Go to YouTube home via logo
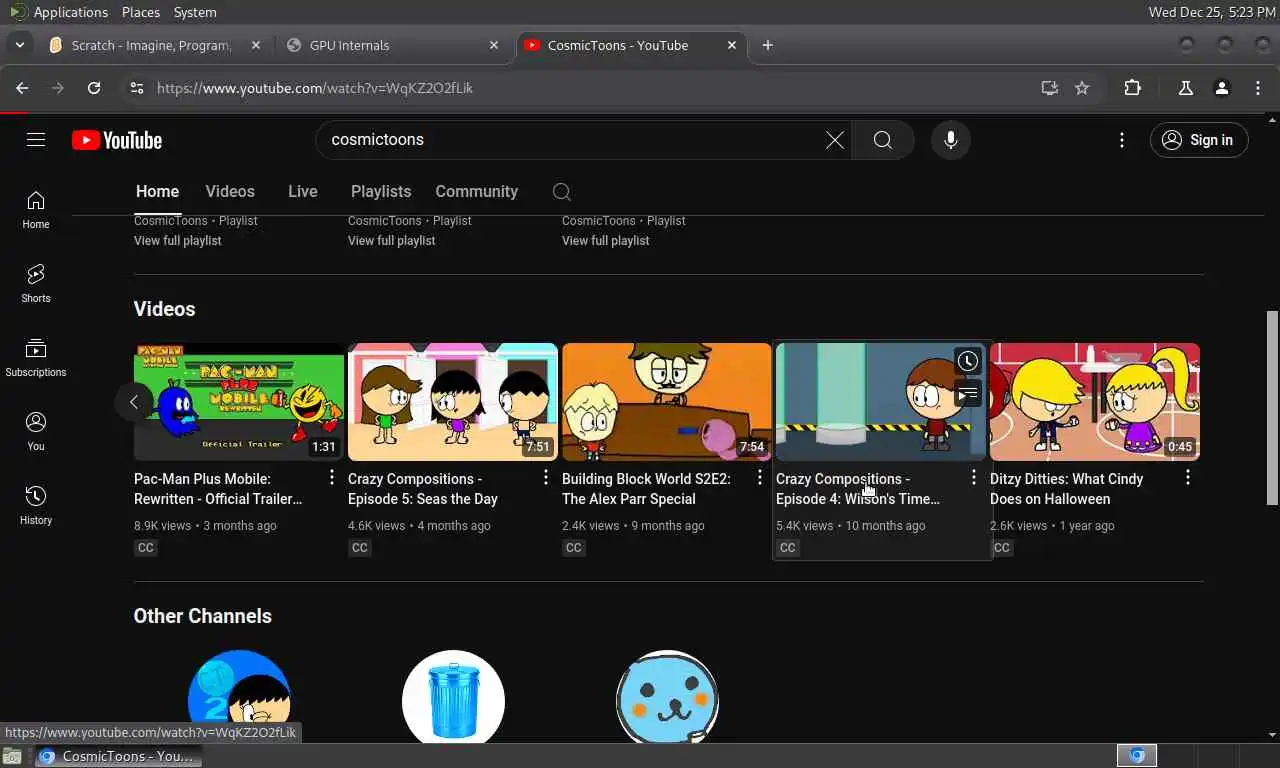The width and height of the screenshot is (1280, 768). (x=117, y=140)
